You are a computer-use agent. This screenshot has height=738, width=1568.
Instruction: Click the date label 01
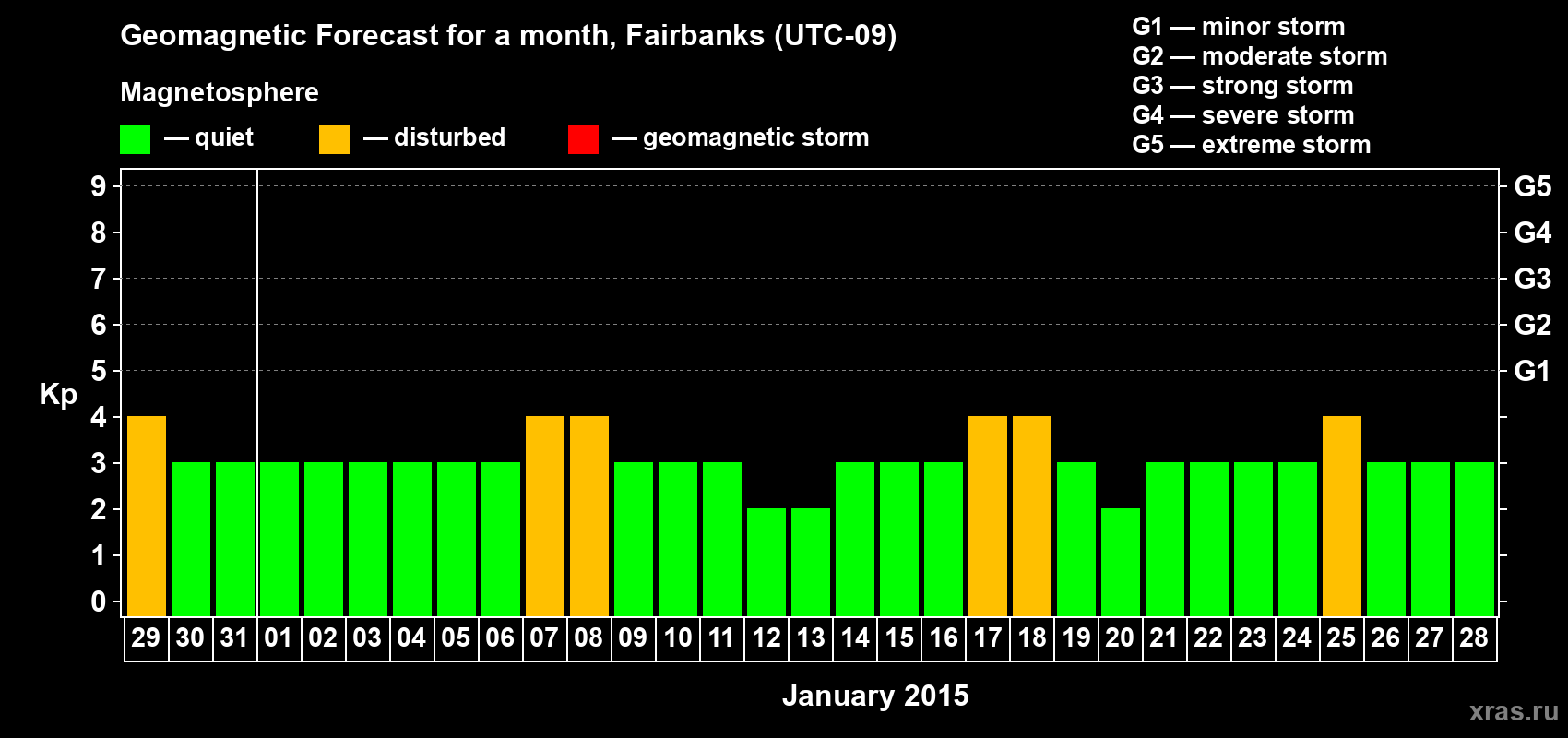(x=279, y=637)
